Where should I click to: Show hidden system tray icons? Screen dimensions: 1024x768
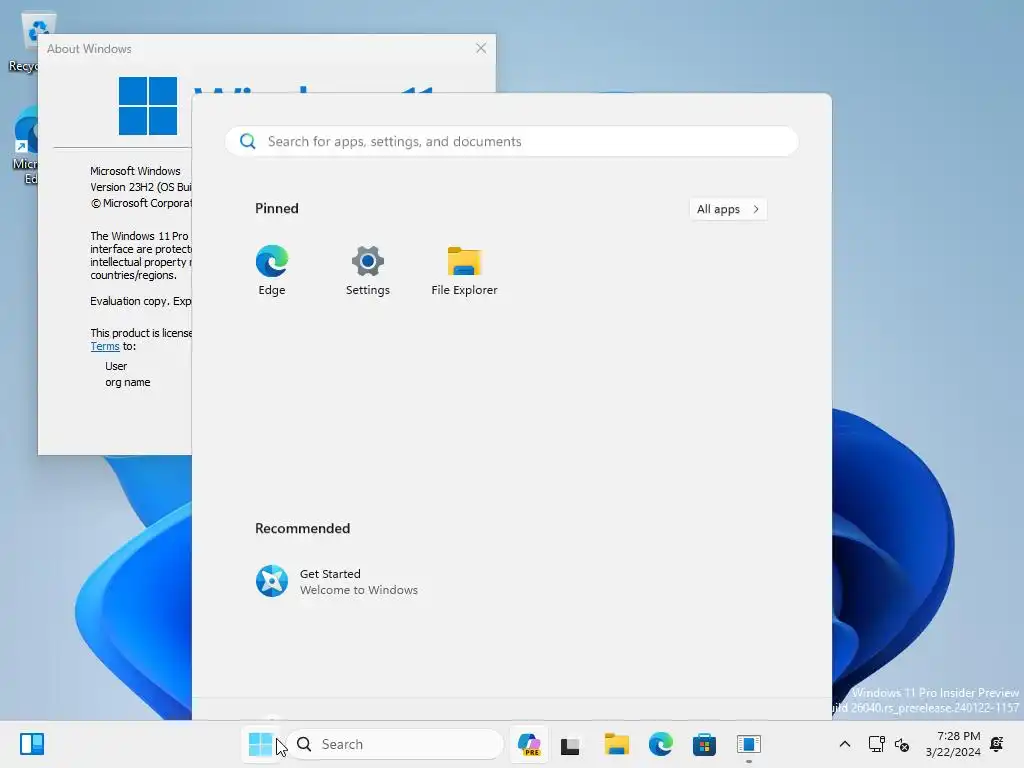tap(844, 744)
